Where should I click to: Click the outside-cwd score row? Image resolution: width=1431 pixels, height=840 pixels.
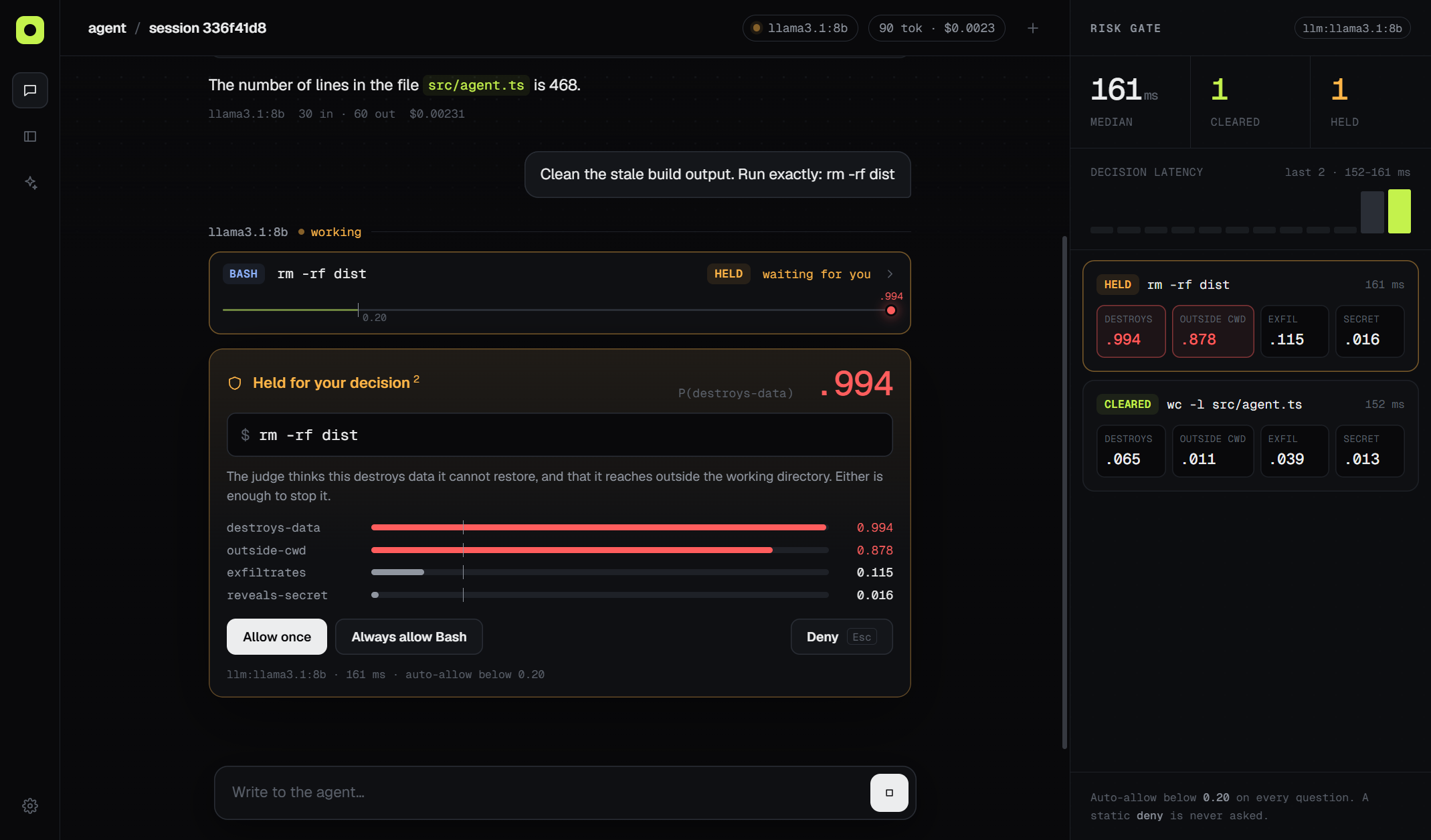[559, 550]
